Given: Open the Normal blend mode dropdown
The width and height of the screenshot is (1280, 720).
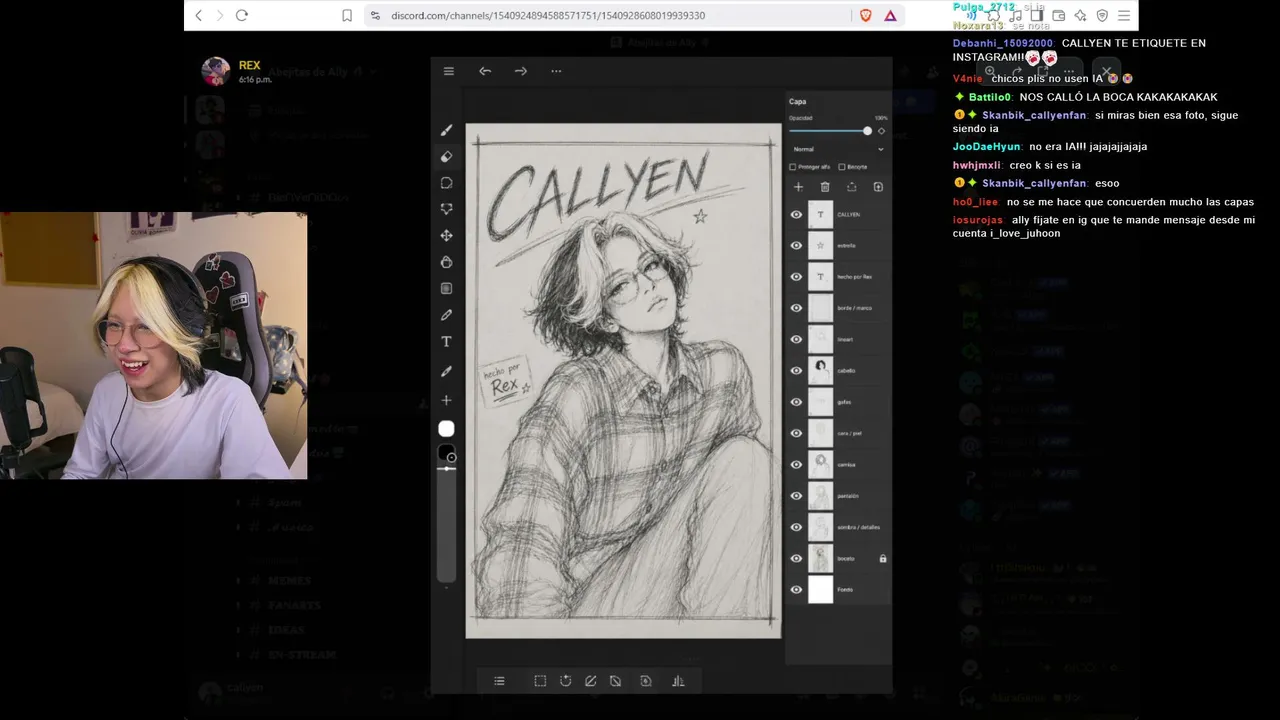Looking at the screenshot, I should tap(837, 149).
